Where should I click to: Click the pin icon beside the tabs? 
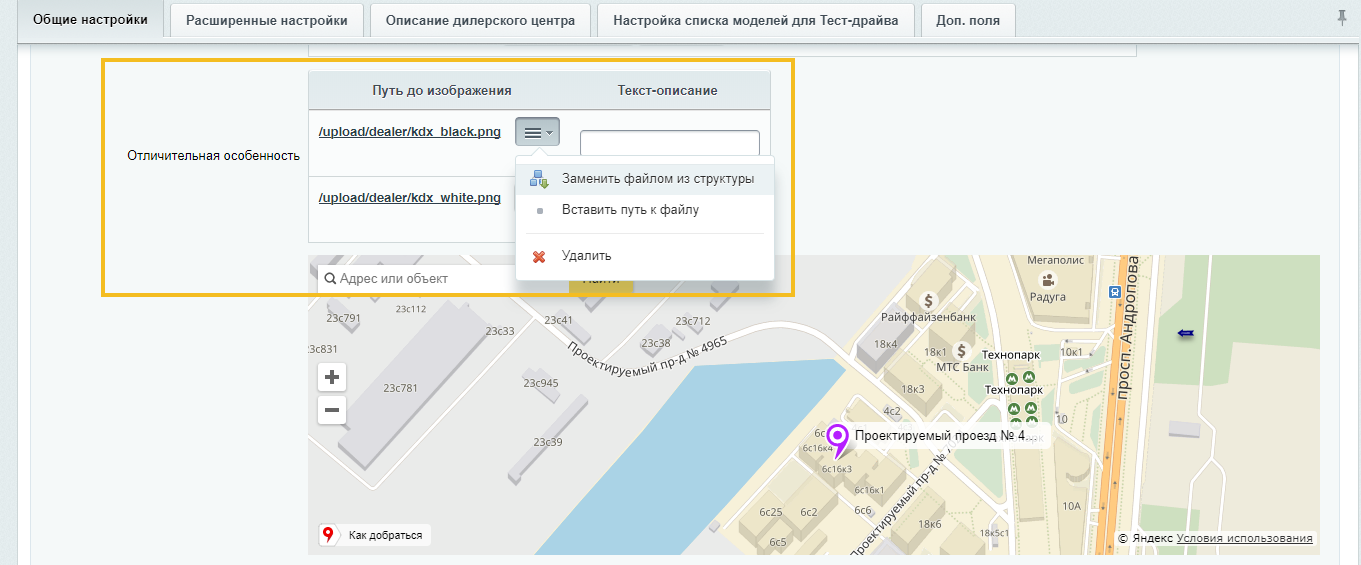[x=1341, y=17]
